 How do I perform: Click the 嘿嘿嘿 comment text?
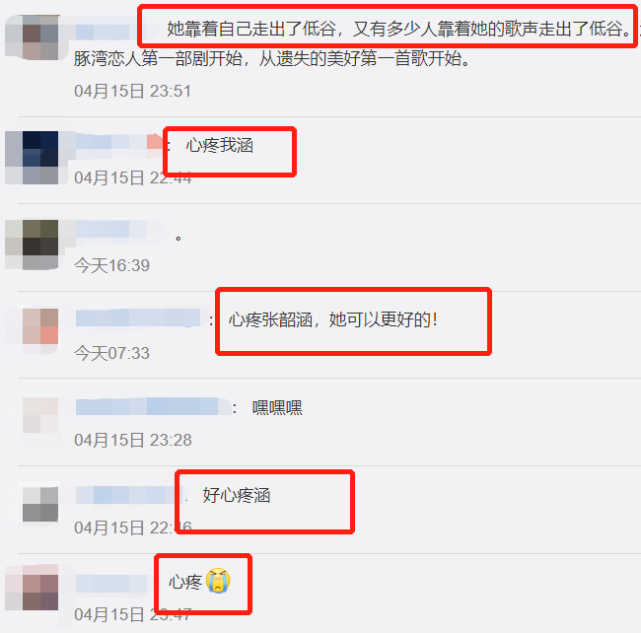click(x=277, y=408)
